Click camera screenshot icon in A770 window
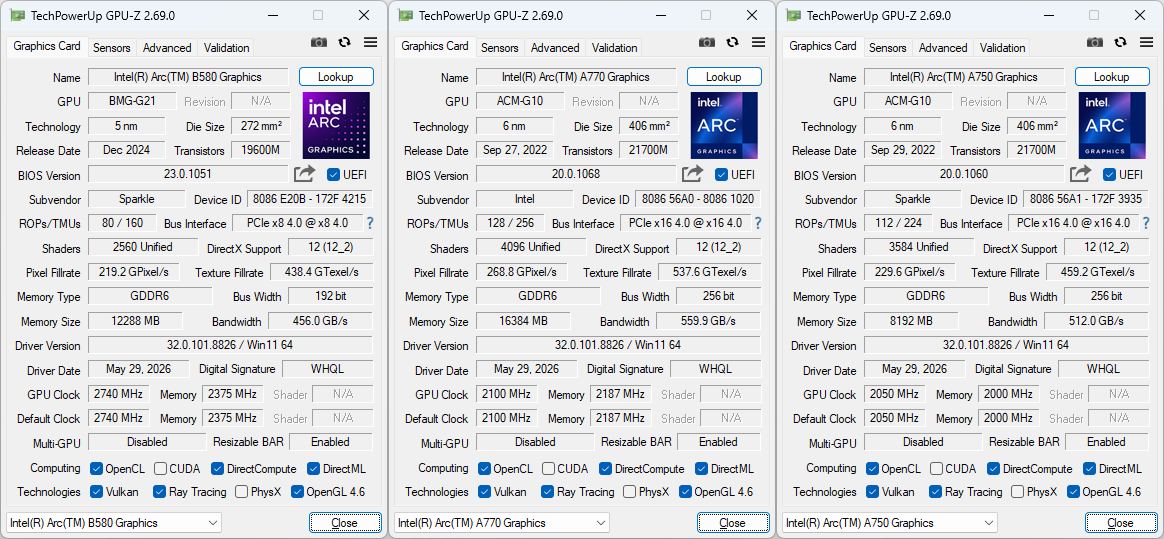Viewport: 1164px width, 539px height. tap(707, 42)
